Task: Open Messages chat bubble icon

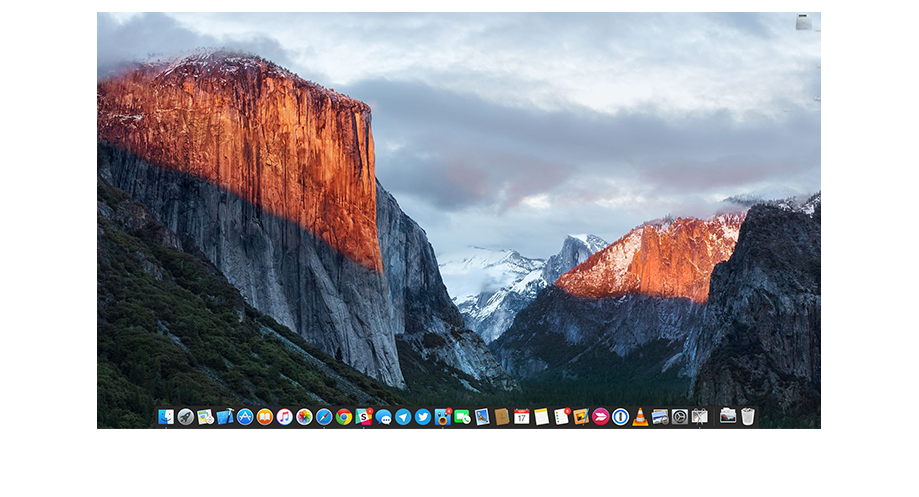Action: tap(383, 417)
